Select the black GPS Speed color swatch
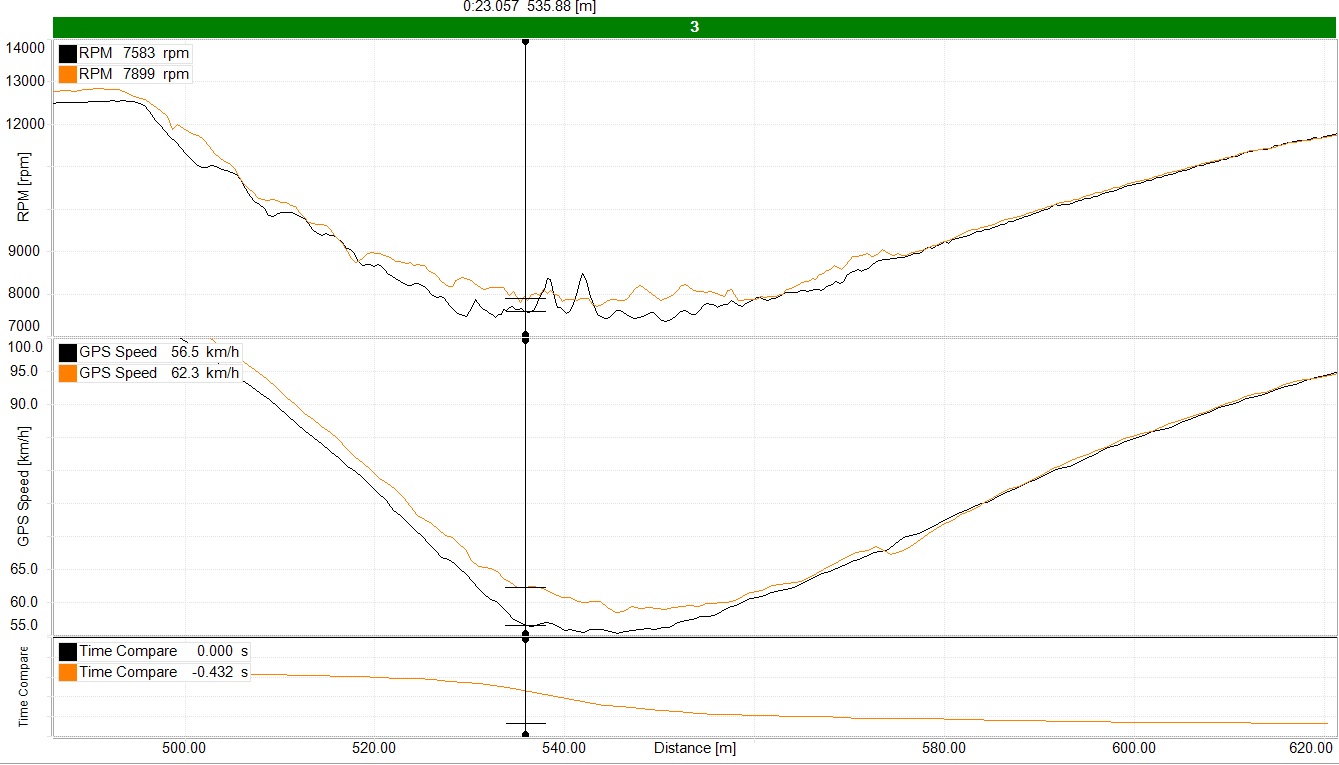 (68, 352)
